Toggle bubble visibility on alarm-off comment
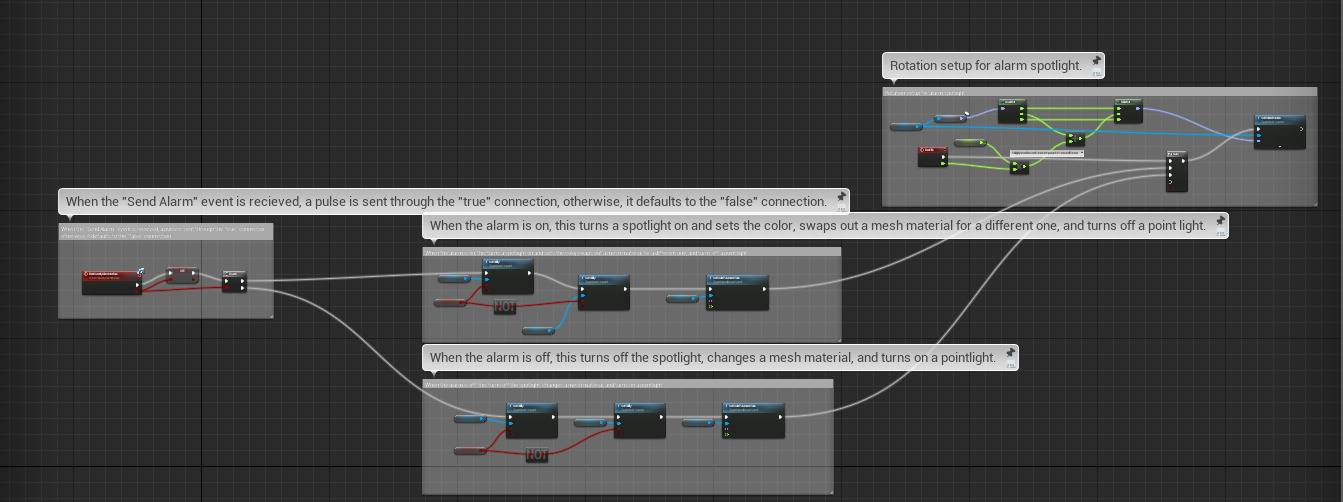Viewport: 1343px width, 502px height. coord(1011,365)
